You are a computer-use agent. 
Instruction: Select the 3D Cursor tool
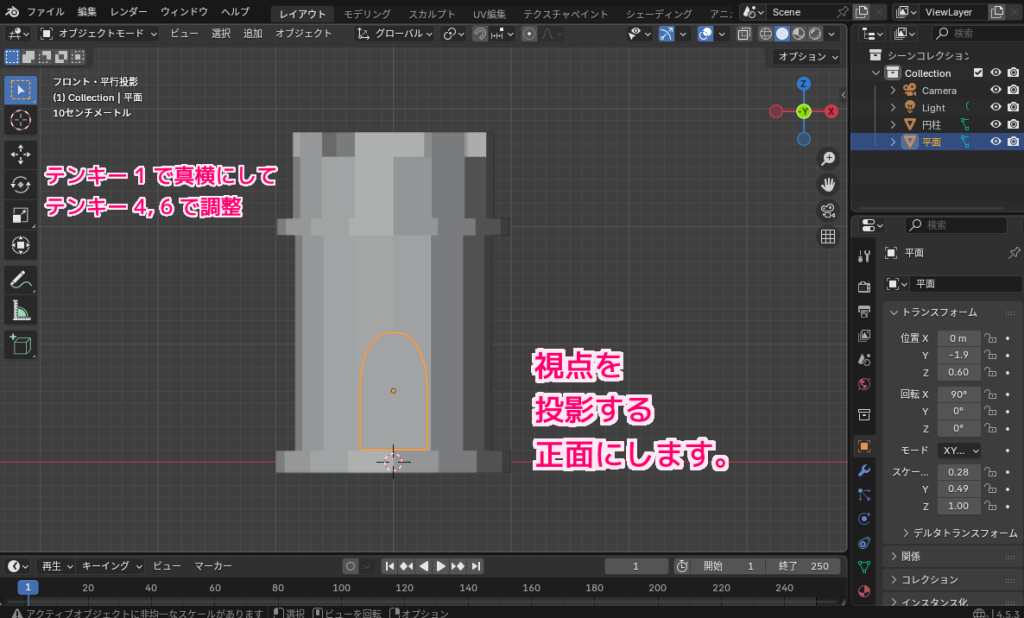(x=20, y=121)
